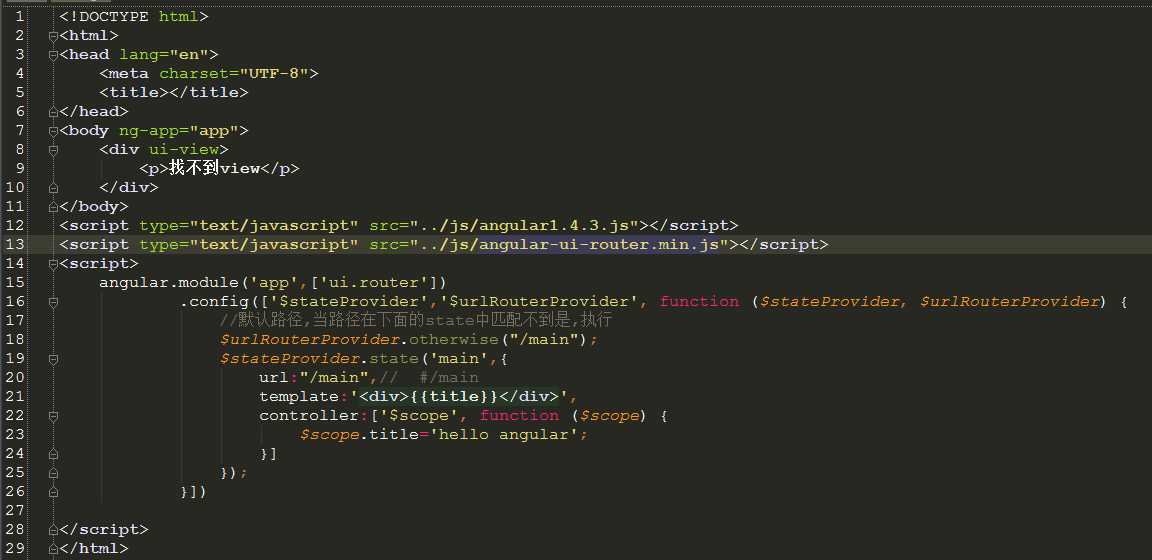1152x560 pixels.
Task: Collapse the $stateProvider.state fold on line 19
Action: (x=53, y=359)
